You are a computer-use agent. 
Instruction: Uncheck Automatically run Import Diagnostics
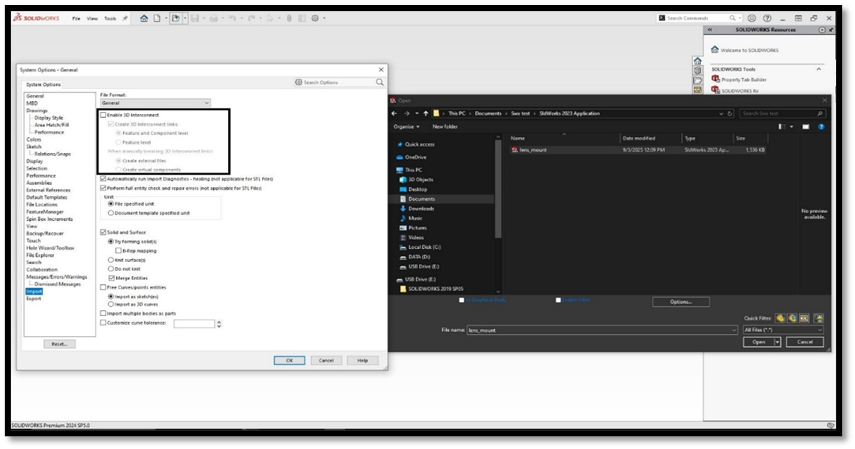click(x=103, y=179)
